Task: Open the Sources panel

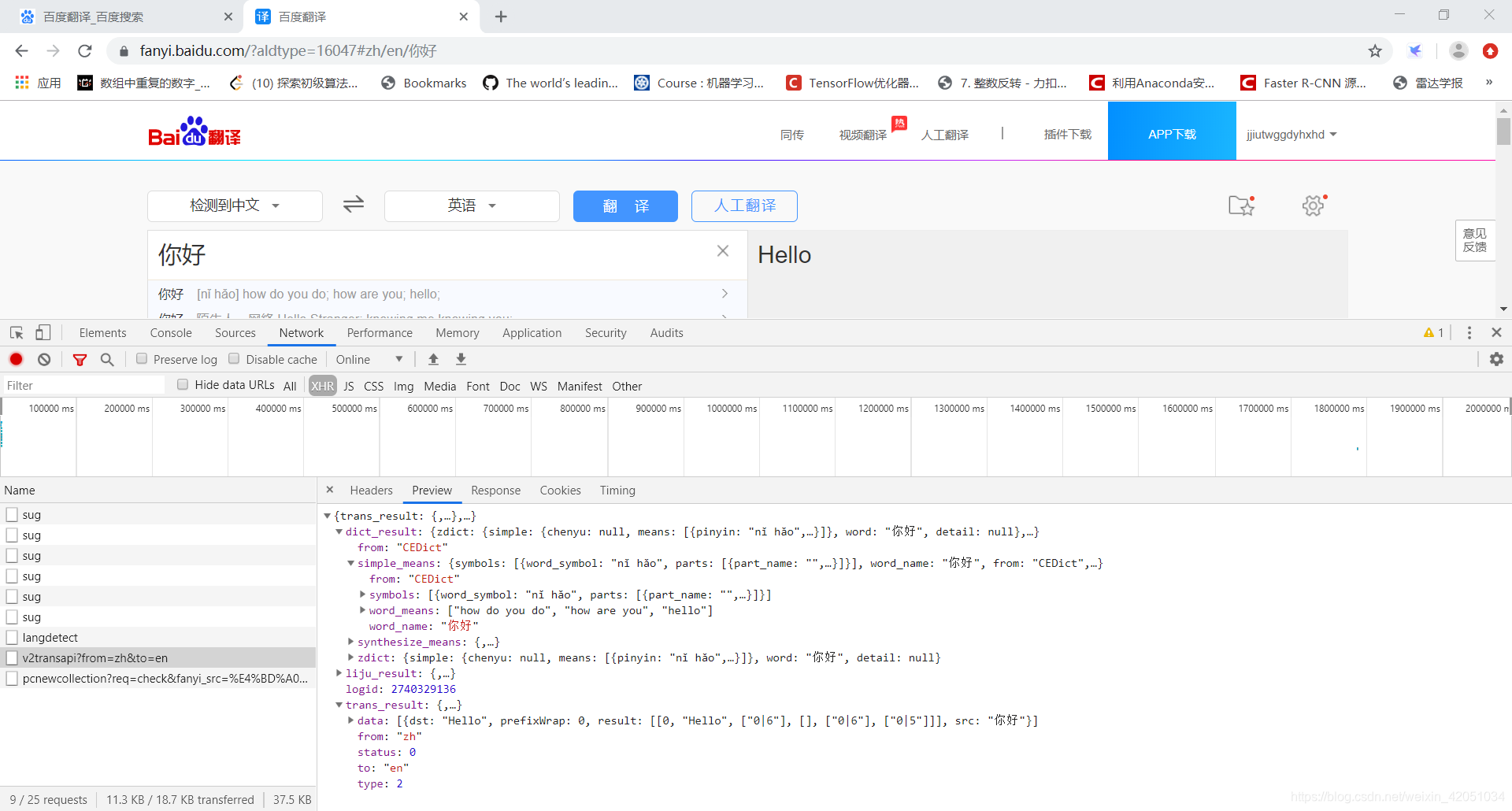Action: coord(235,333)
